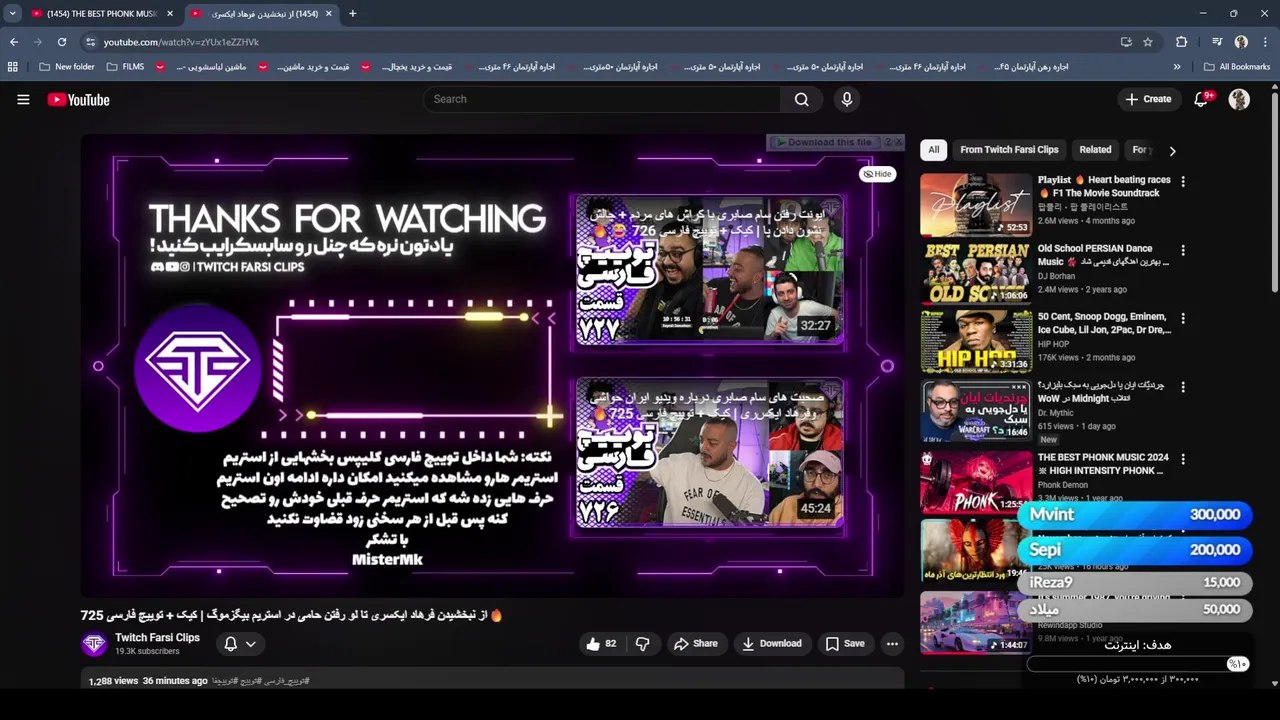This screenshot has height=720, width=1280.
Task: Click the Download this file overlay button
Action: coord(824,142)
